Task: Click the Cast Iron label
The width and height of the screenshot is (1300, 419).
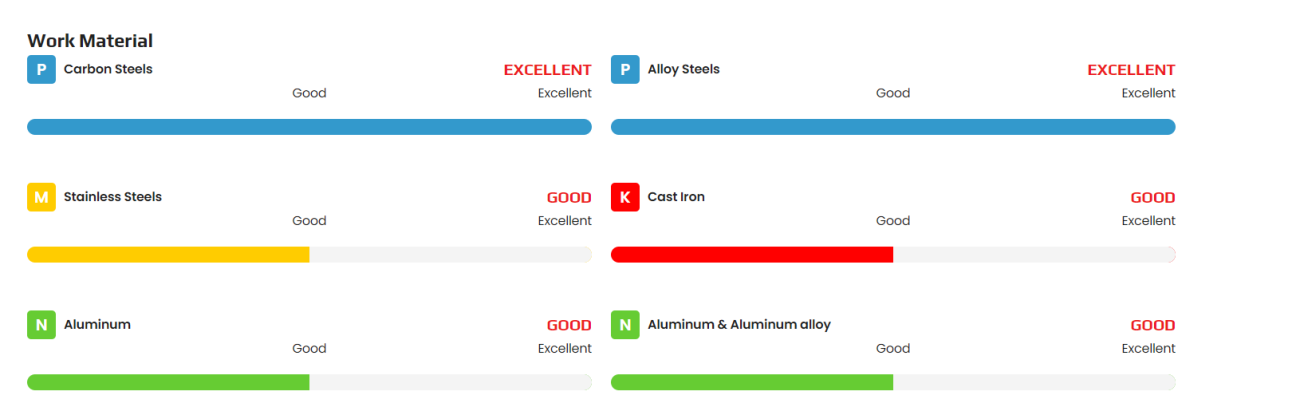Action: 676,197
